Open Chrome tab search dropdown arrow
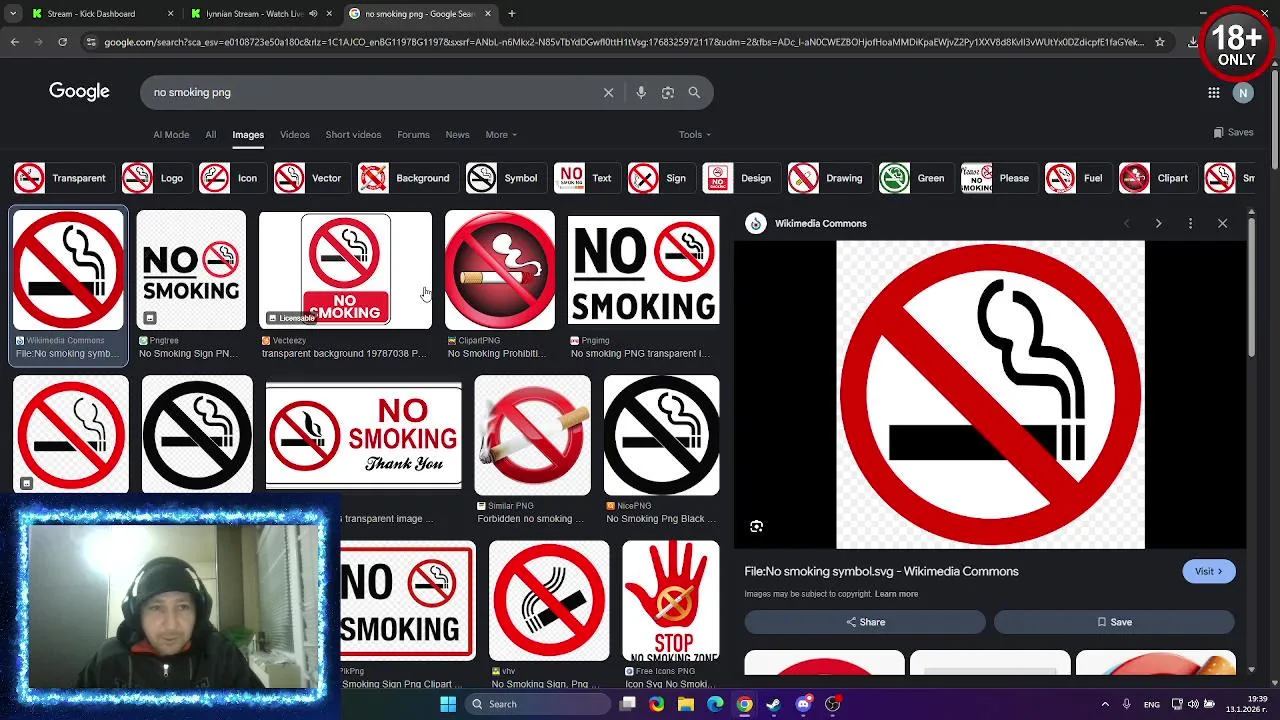The width and height of the screenshot is (1280, 720). [x=13, y=14]
